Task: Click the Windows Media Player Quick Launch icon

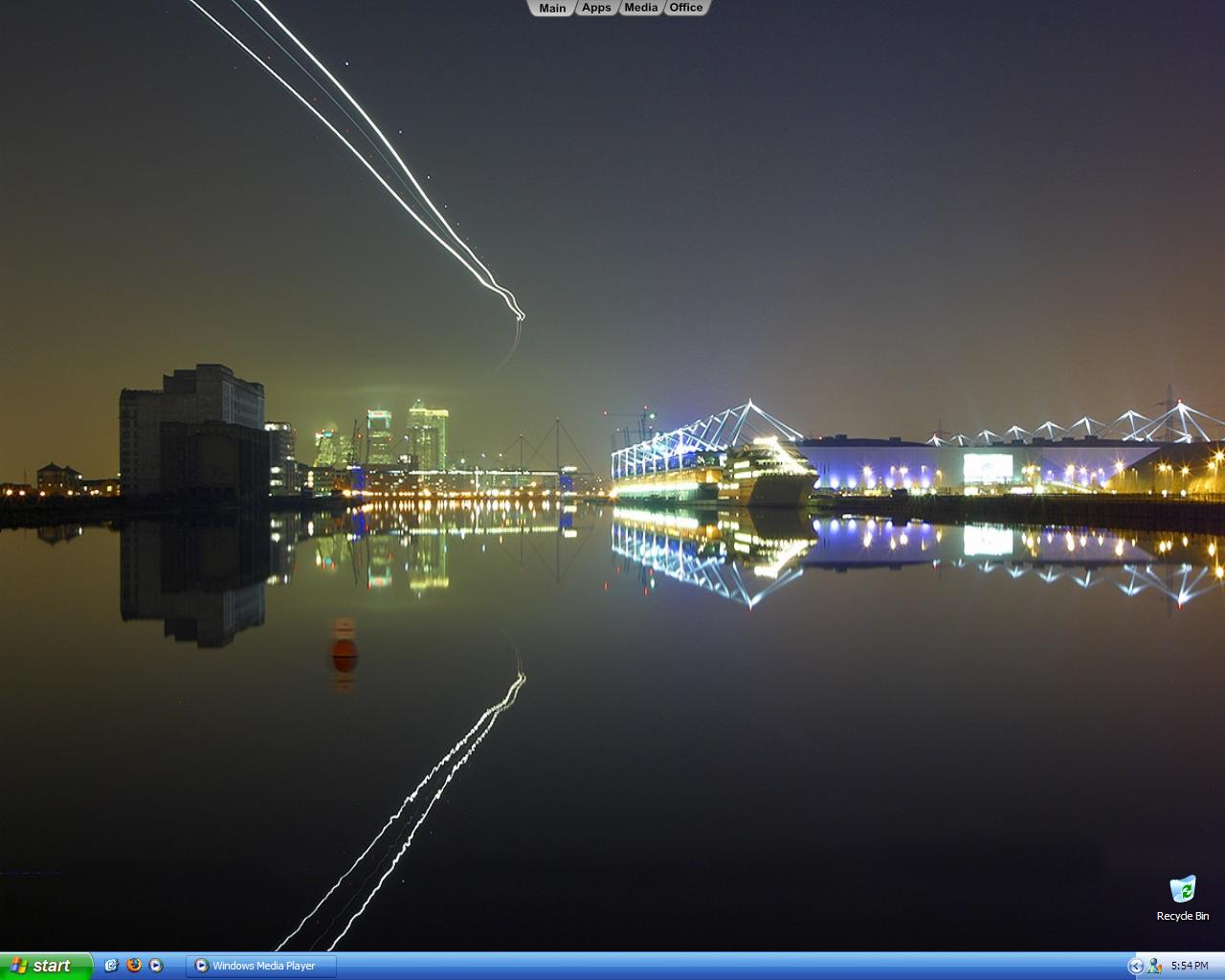Action: (x=156, y=966)
